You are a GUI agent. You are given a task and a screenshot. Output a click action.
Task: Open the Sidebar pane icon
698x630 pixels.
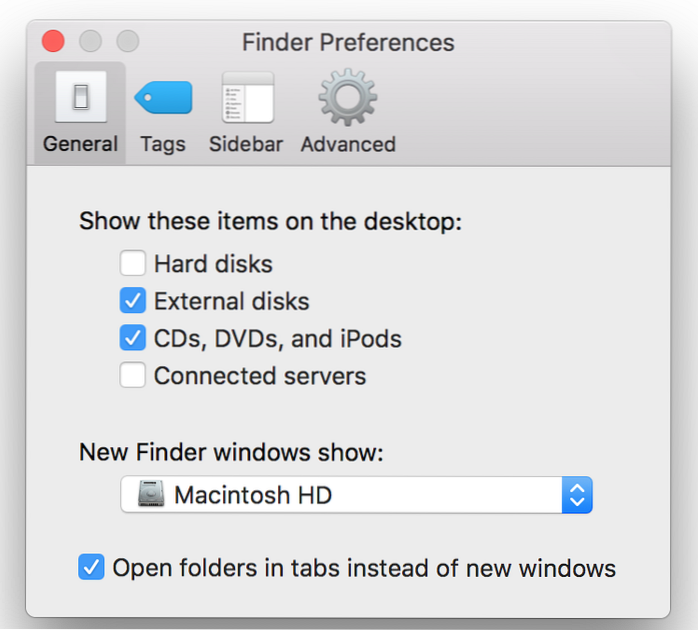(248, 98)
